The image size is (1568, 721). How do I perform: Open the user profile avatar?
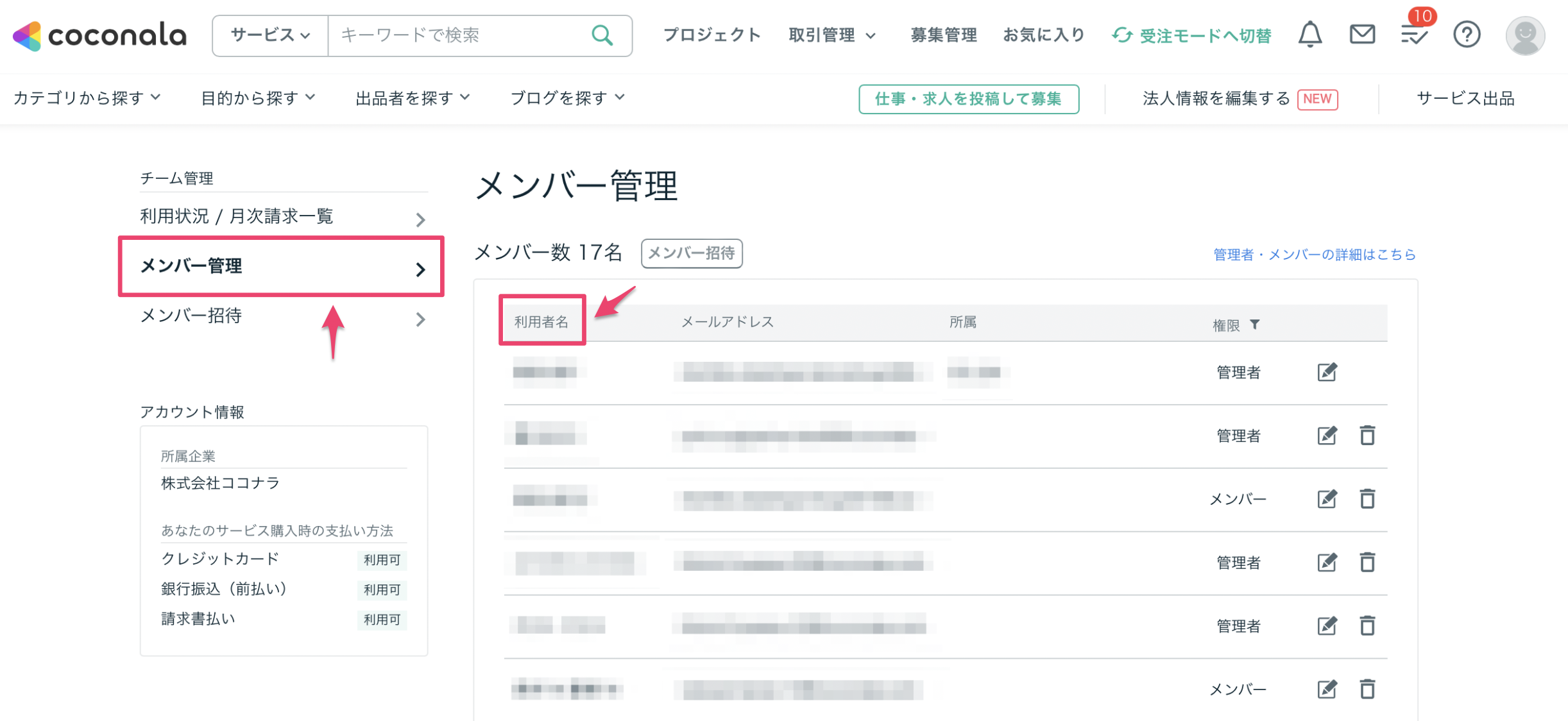[1524, 36]
